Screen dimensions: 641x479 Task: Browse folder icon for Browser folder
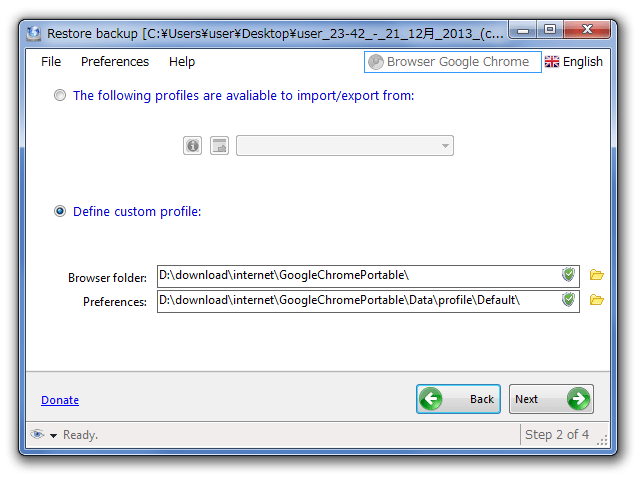click(596, 275)
